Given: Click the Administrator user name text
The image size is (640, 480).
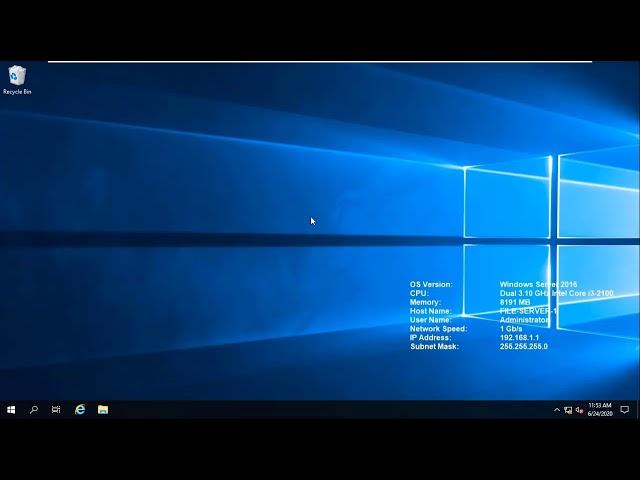Looking at the screenshot, I should point(524,320).
